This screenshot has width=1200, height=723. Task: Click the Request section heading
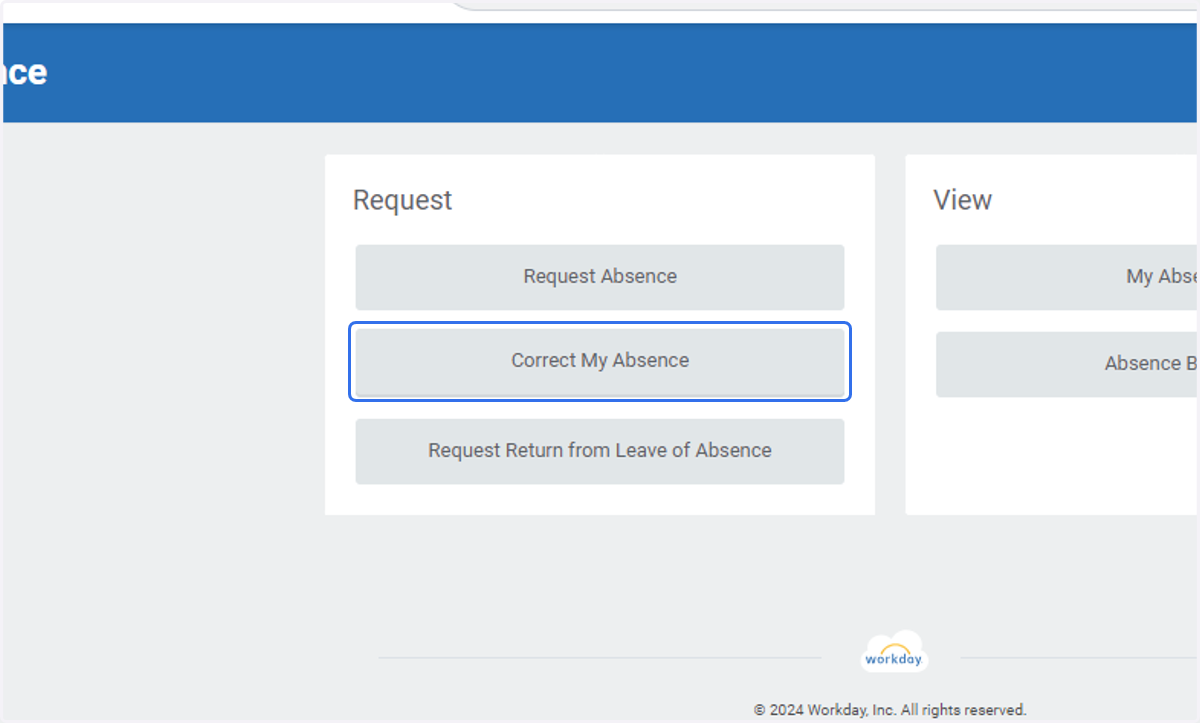click(402, 200)
